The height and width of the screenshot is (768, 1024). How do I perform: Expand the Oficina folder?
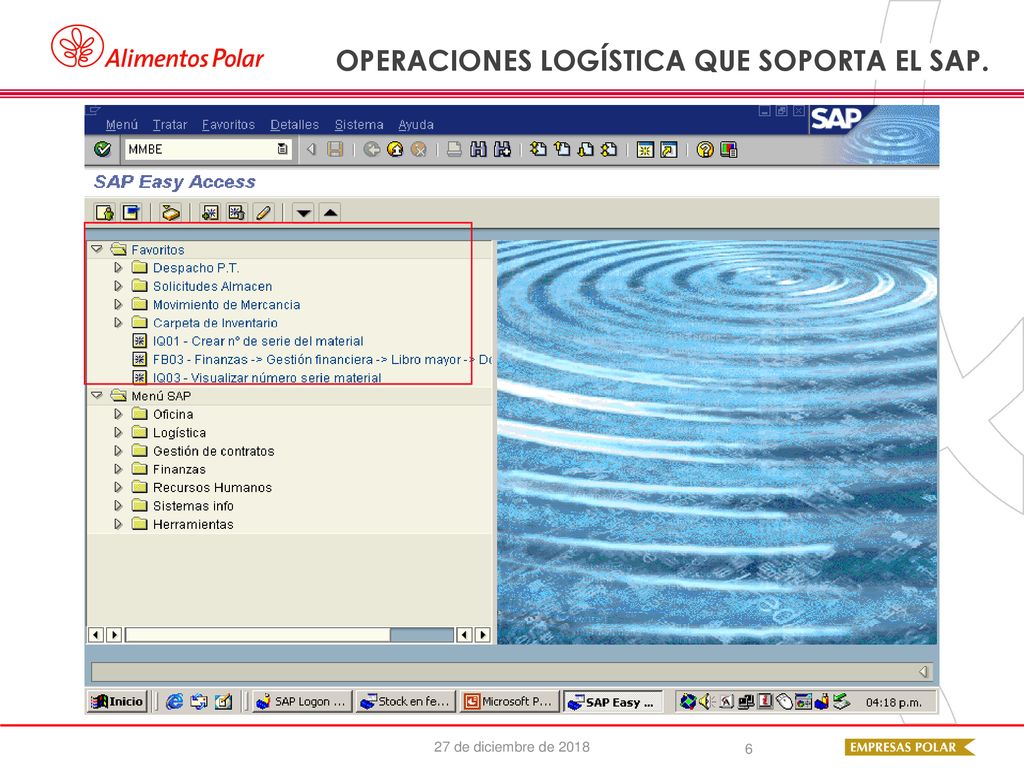point(118,414)
